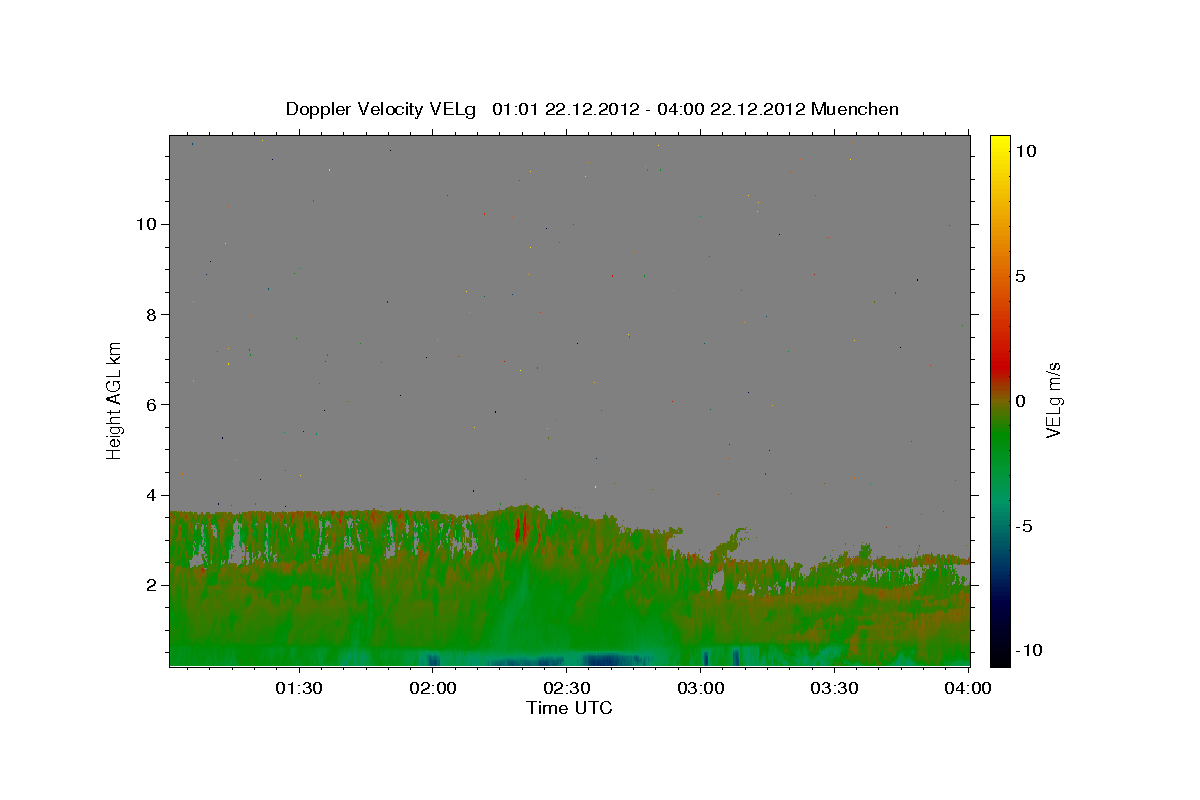Click the 03:00 time tick label
Viewport: 1200px width, 800px height.
(x=701, y=689)
